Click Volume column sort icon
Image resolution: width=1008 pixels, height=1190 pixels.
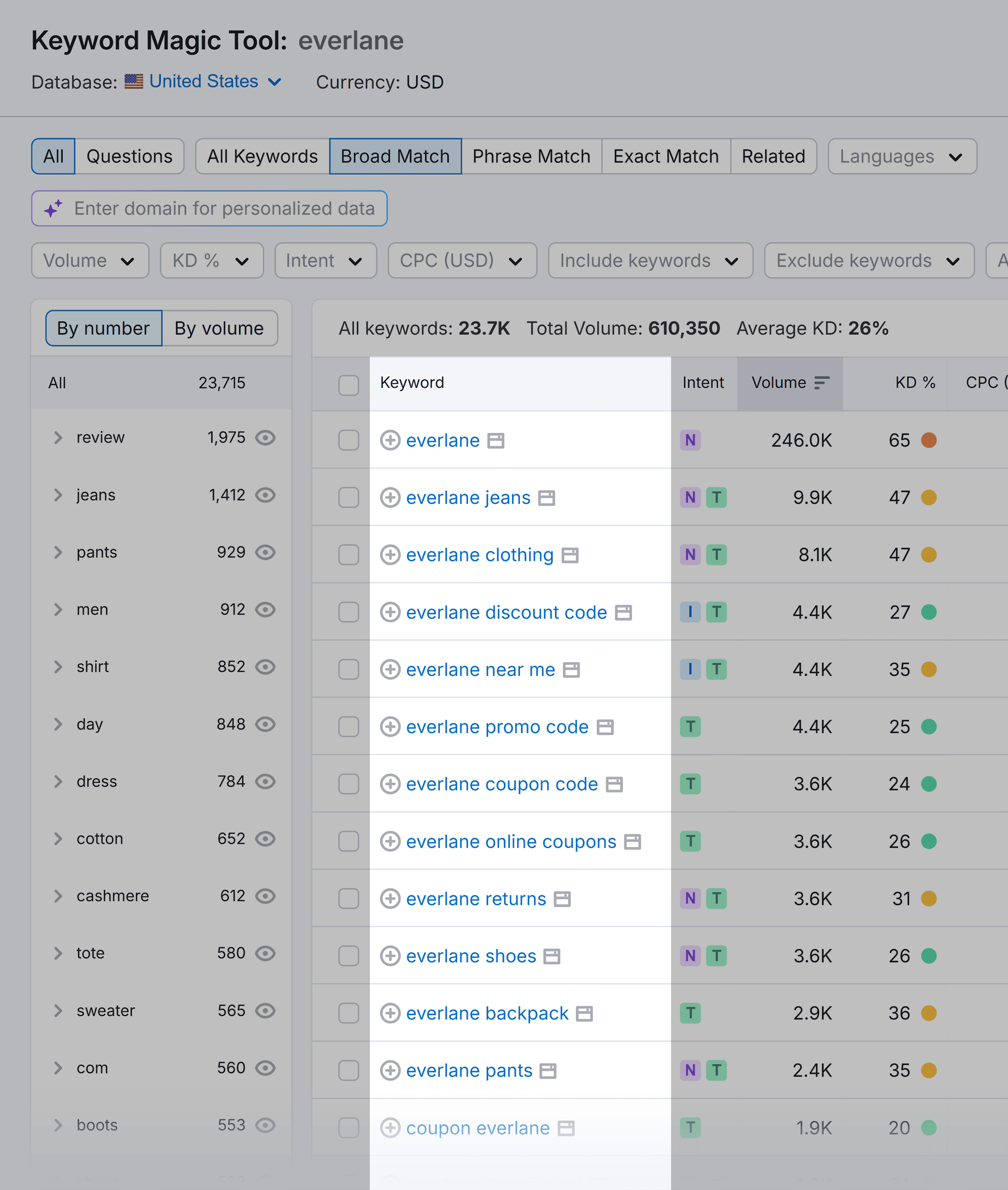821,382
